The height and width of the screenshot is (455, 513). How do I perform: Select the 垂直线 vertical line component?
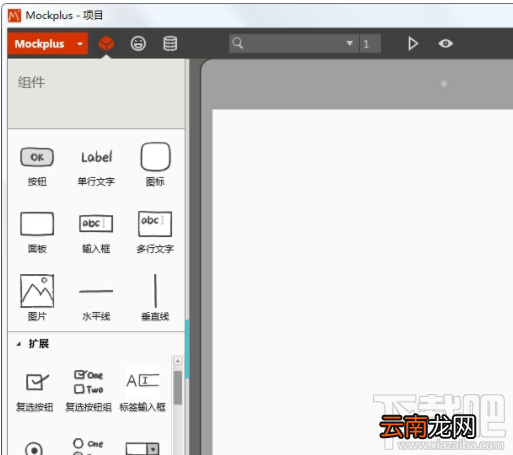(155, 297)
